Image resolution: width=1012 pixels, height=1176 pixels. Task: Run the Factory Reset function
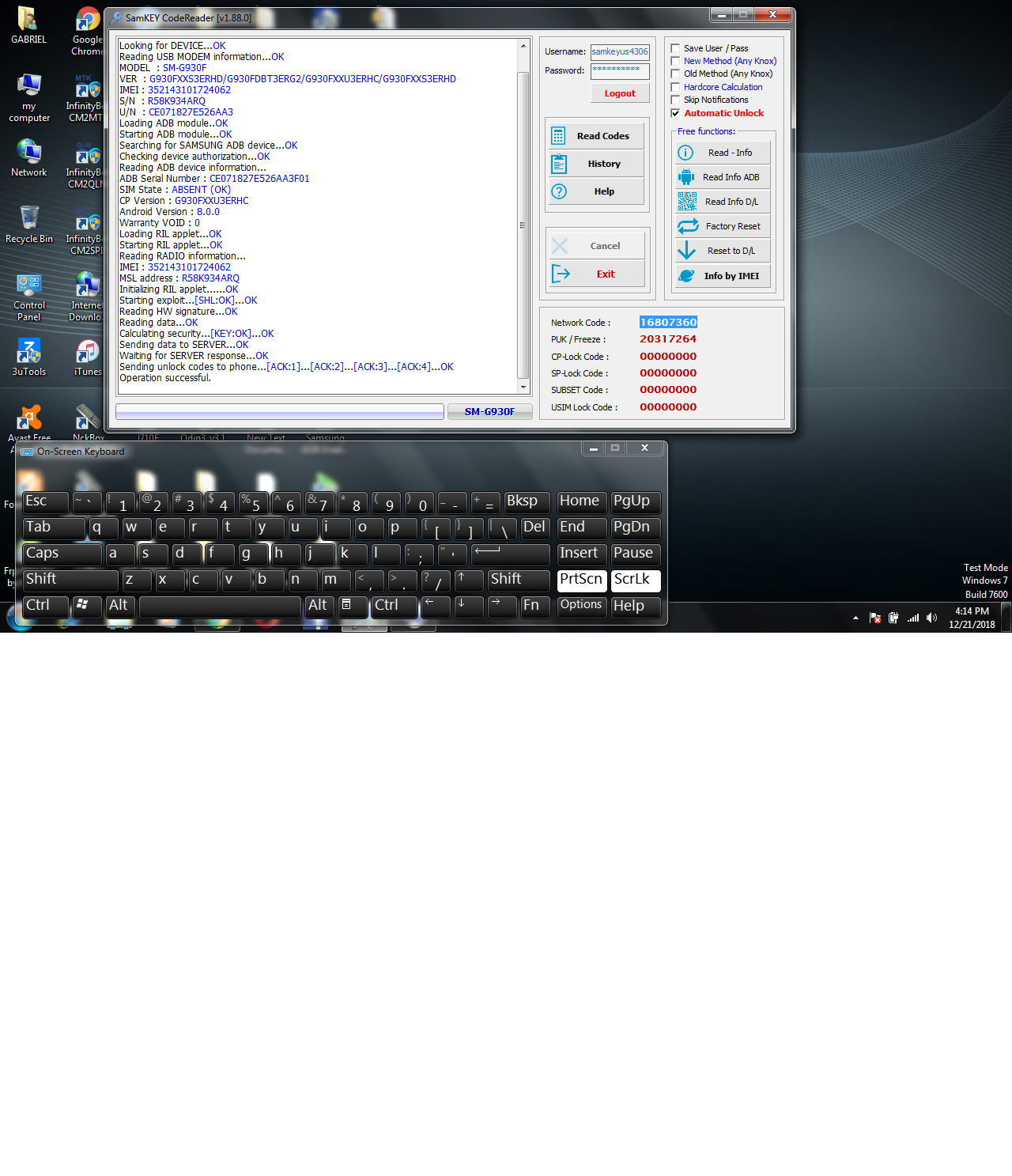[x=723, y=226]
